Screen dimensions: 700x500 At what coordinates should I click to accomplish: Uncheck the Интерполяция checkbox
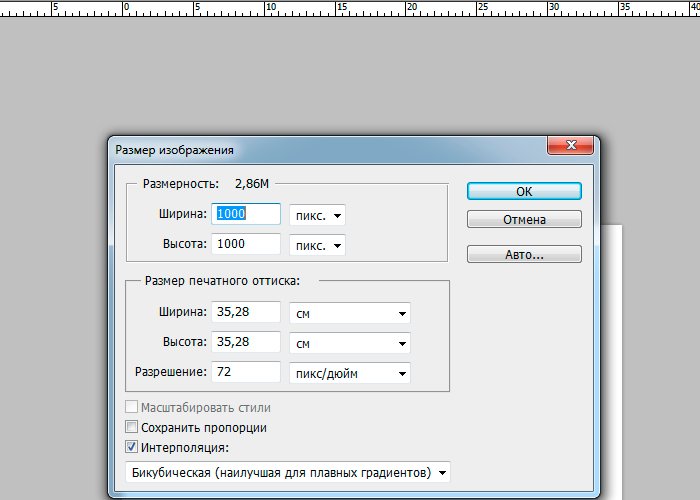pos(132,448)
